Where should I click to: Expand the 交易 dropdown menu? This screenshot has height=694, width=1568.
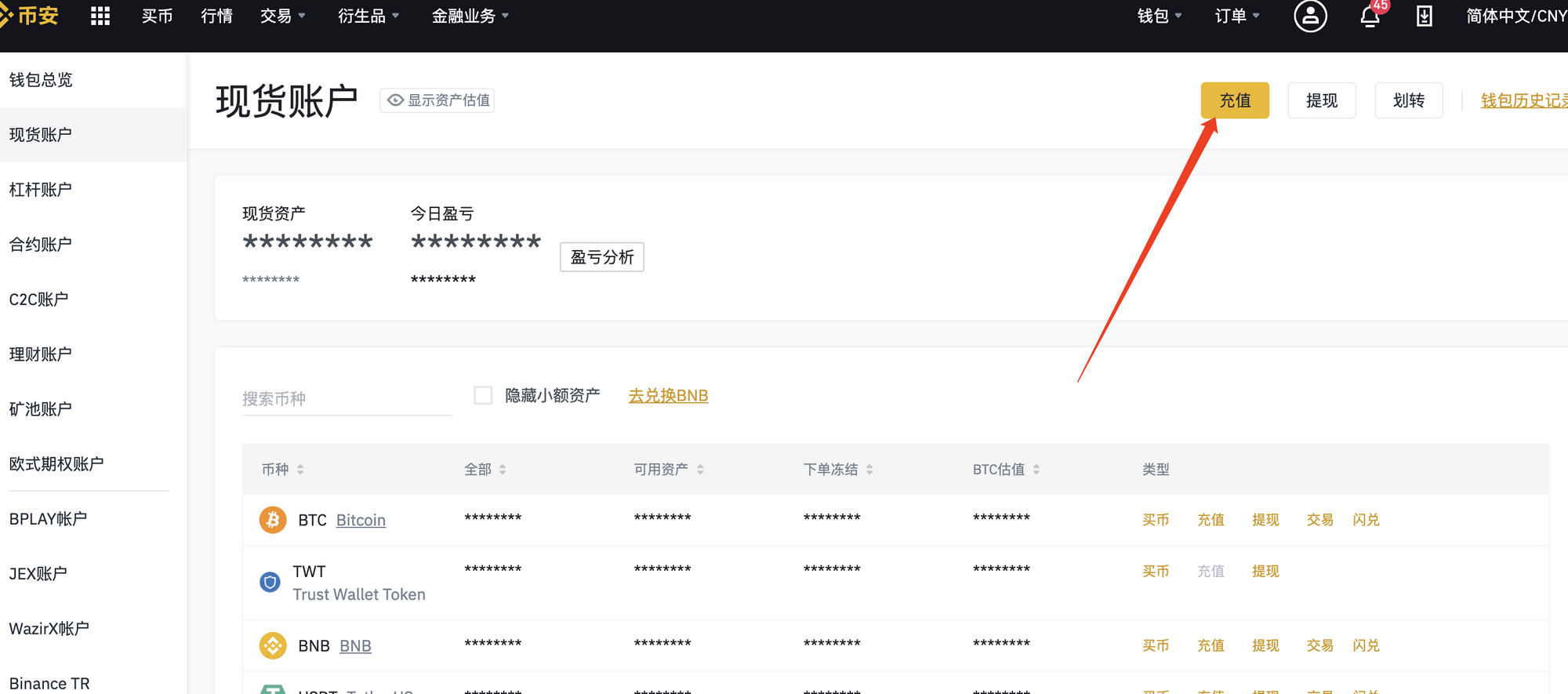click(x=282, y=16)
